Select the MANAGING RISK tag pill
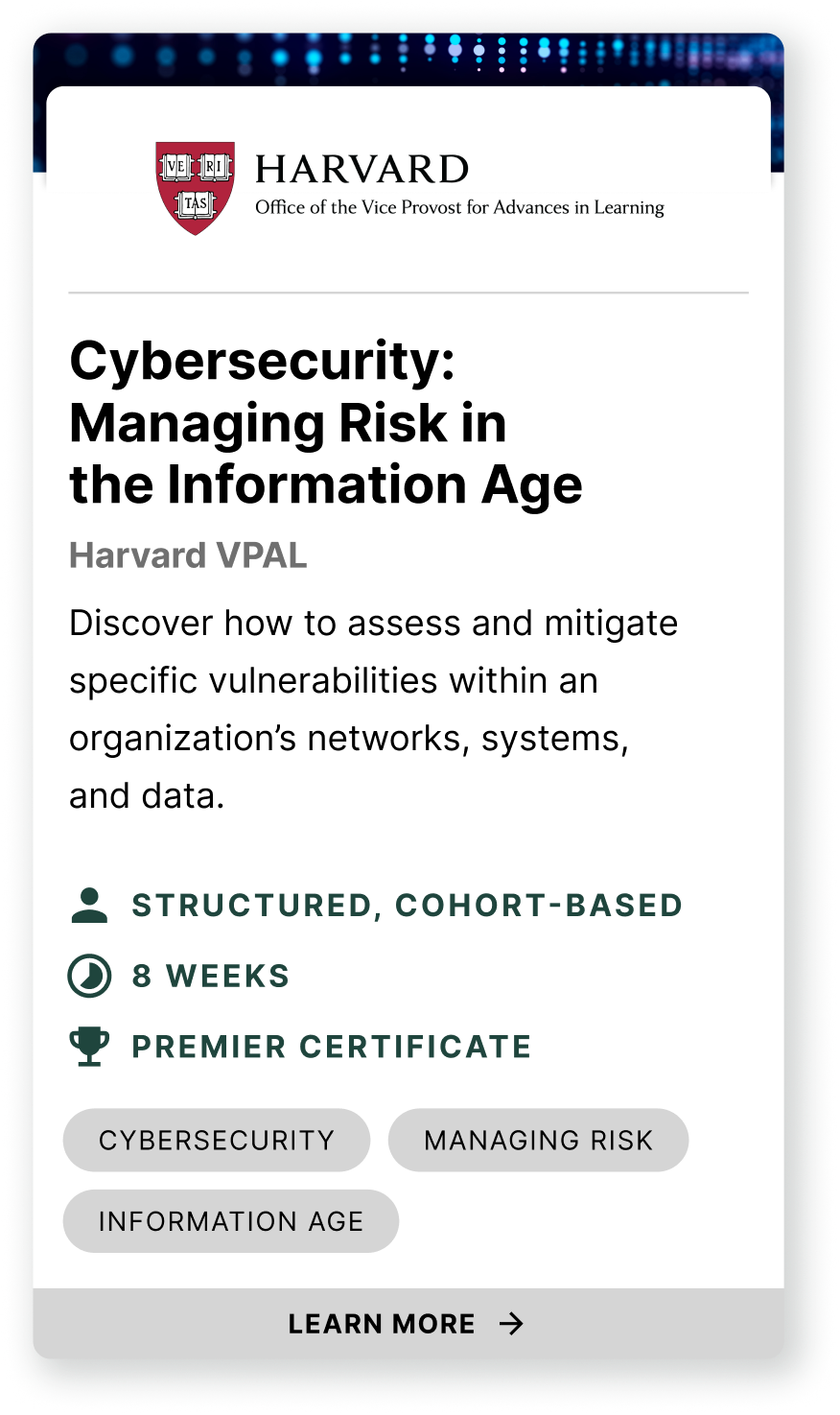Viewport: 840px width, 1415px height. 538,1140
